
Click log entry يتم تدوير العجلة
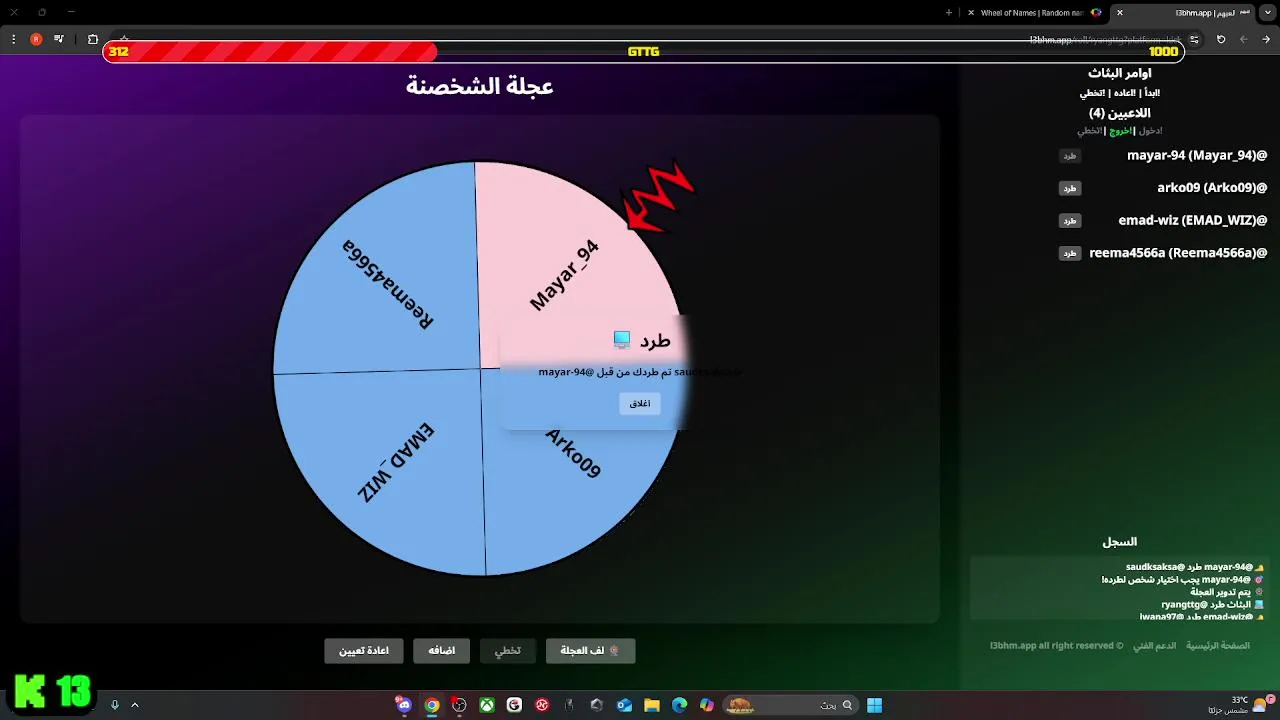[1227, 592]
